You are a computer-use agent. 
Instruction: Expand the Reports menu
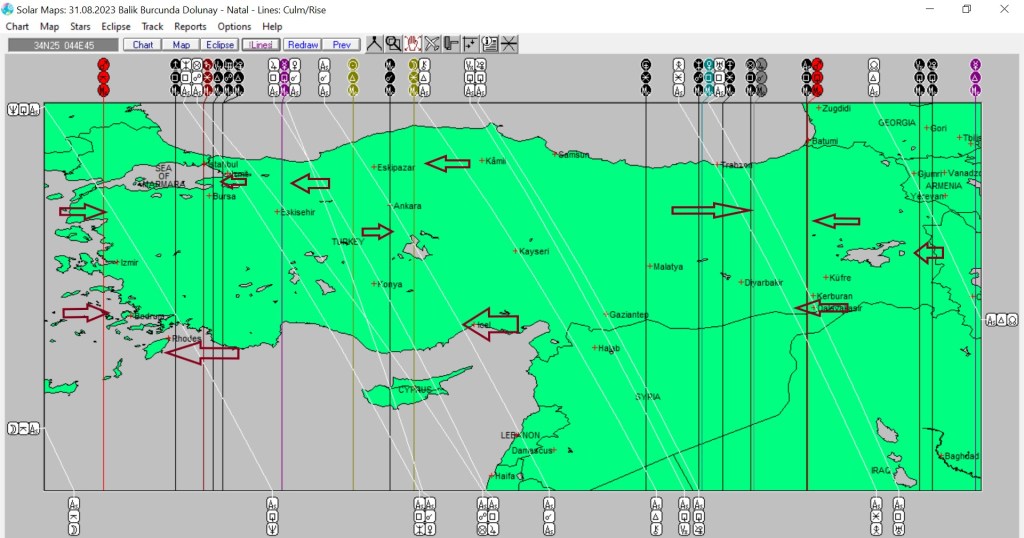pyautogui.click(x=190, y=27)
